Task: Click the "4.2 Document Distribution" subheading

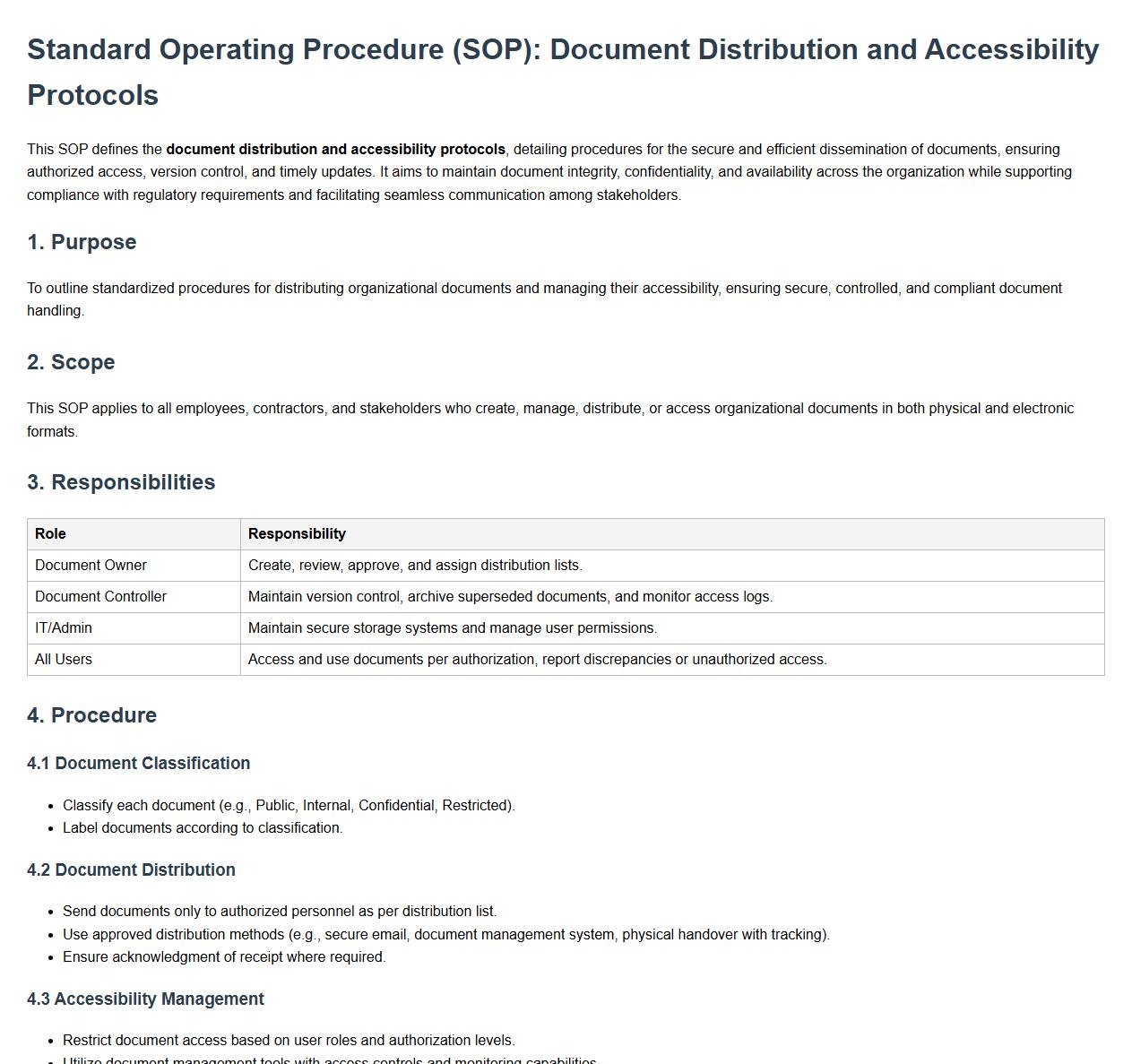Action: (131, 869)
